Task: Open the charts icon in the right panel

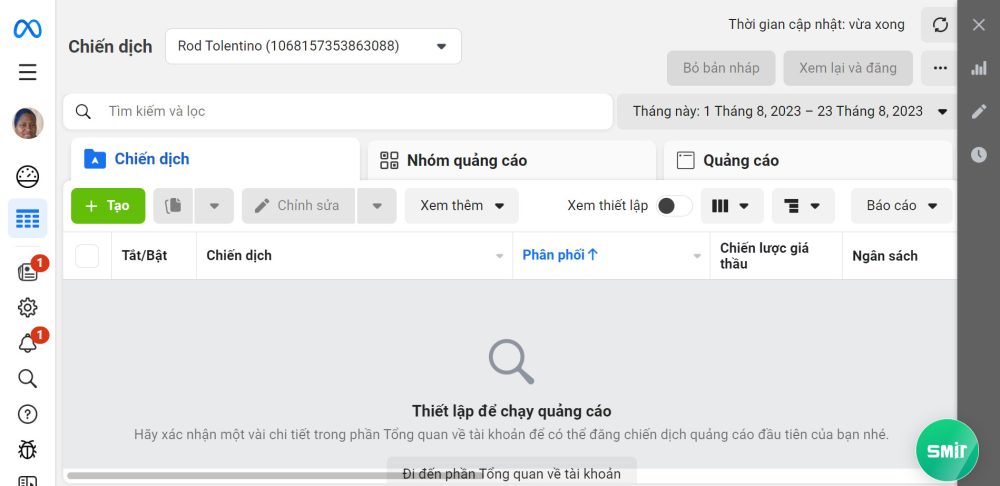Action: tap(978, 68)
